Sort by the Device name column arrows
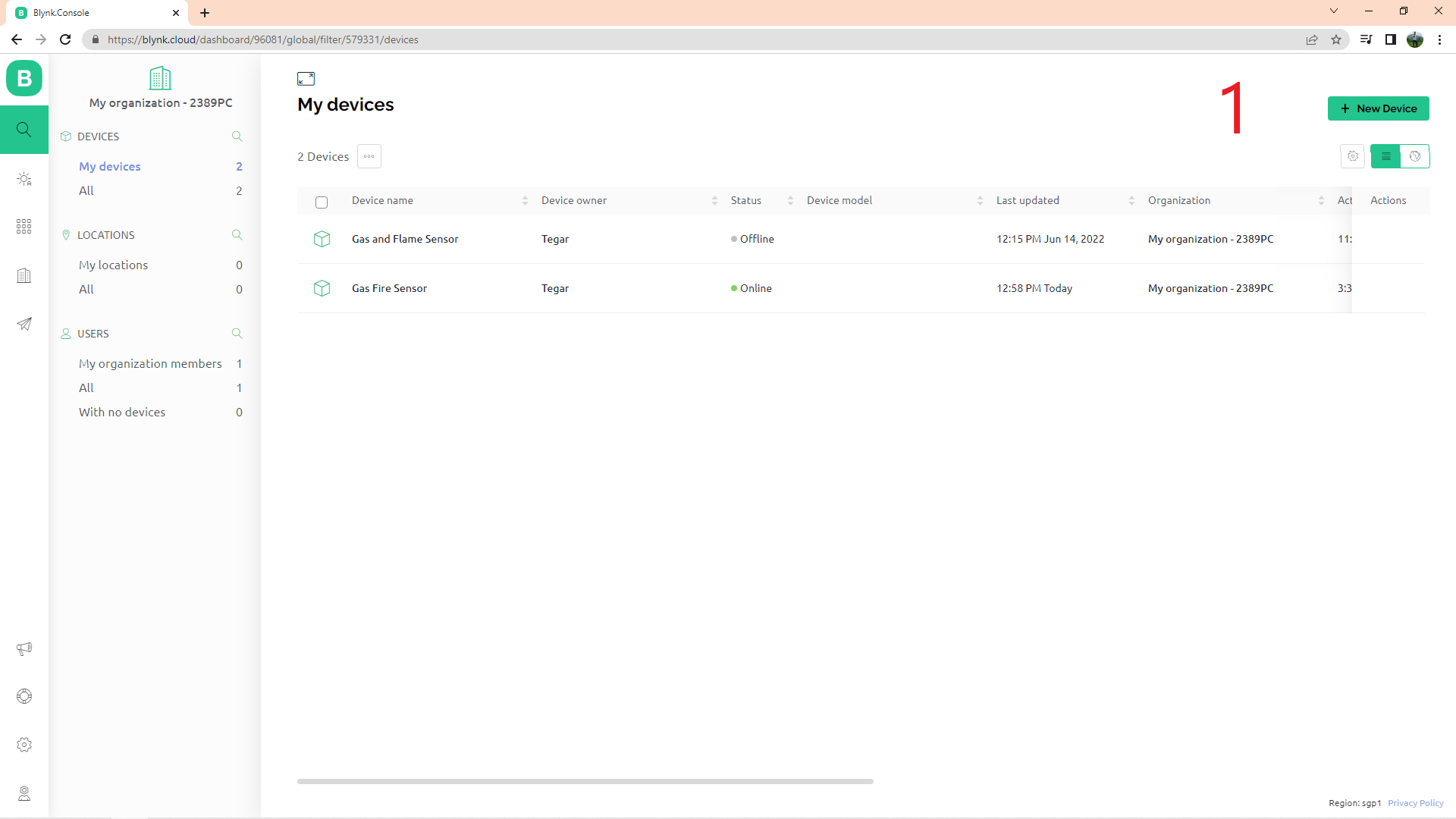Screen dimensions: 1456x819 click(525, 201)
